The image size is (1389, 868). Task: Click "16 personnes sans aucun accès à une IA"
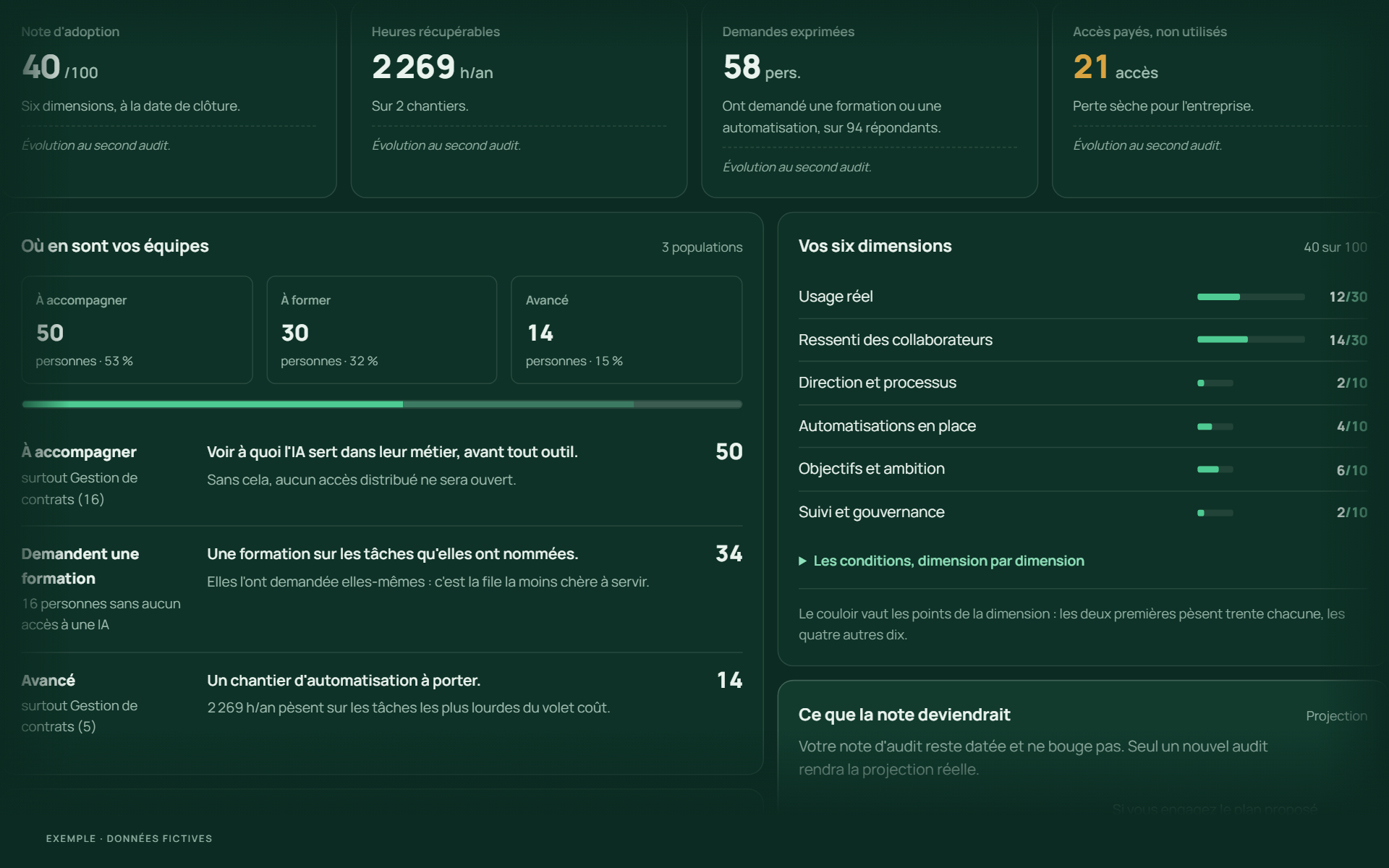[x=101, y=614]
